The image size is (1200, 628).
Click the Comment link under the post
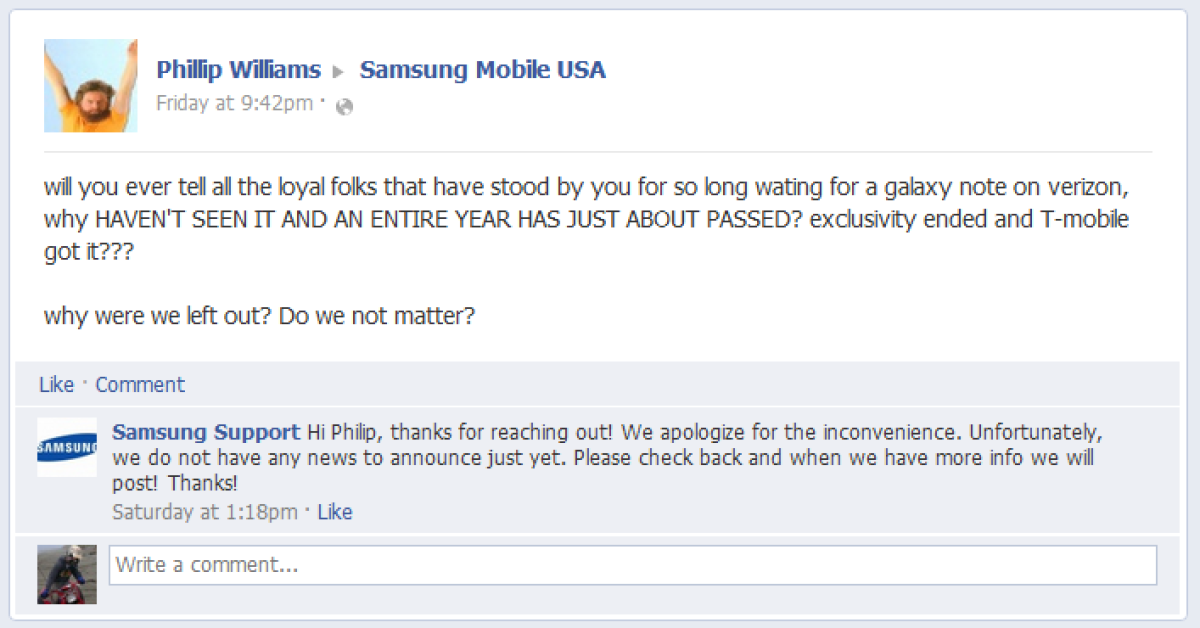coord(140,385)
